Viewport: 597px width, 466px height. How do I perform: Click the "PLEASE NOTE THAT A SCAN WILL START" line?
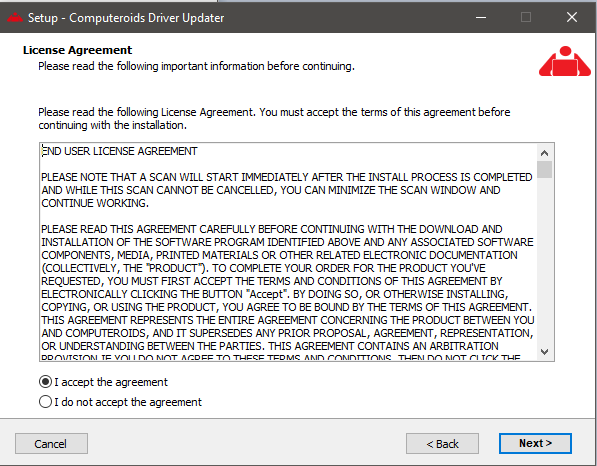(287, 177)
